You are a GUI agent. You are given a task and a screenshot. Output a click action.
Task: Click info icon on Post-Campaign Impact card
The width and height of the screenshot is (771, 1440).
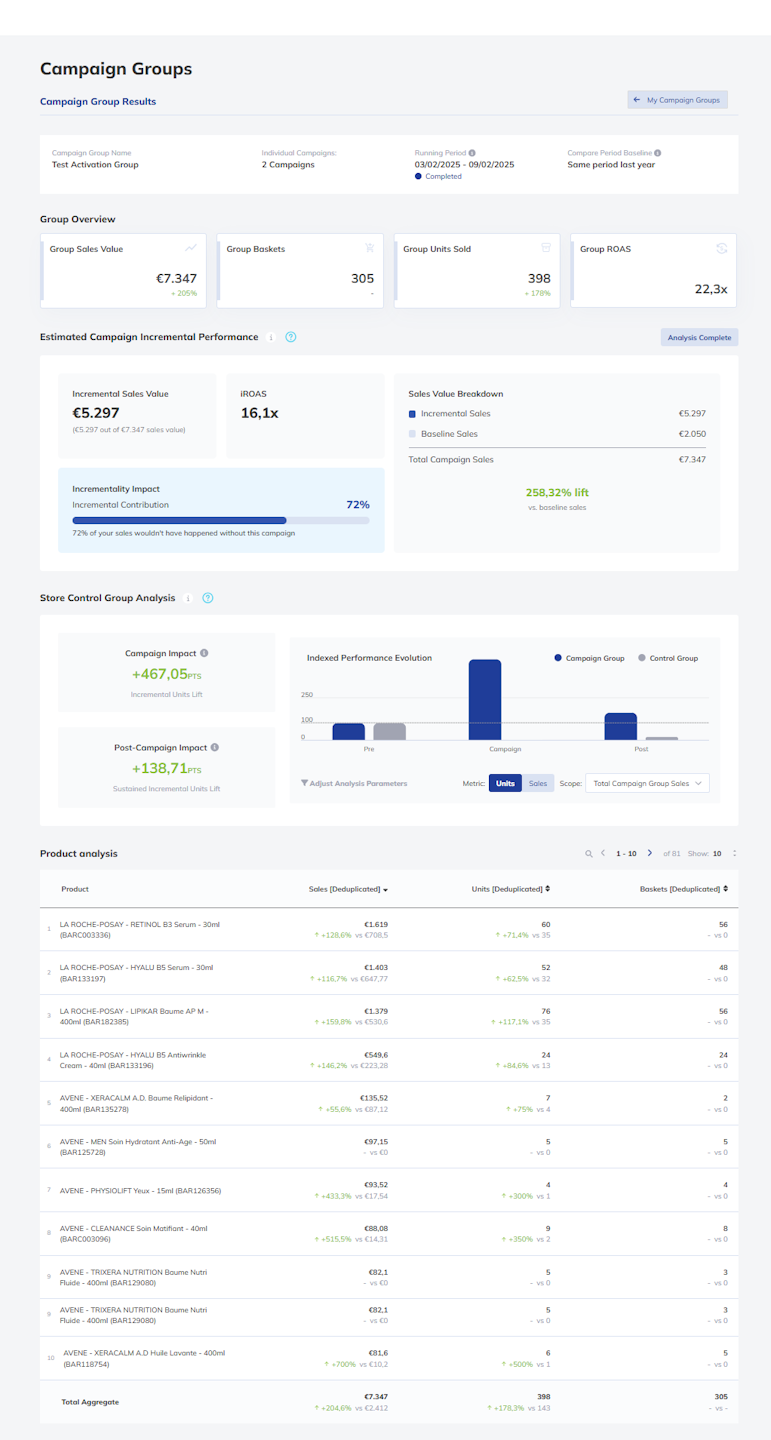point(215,747)
